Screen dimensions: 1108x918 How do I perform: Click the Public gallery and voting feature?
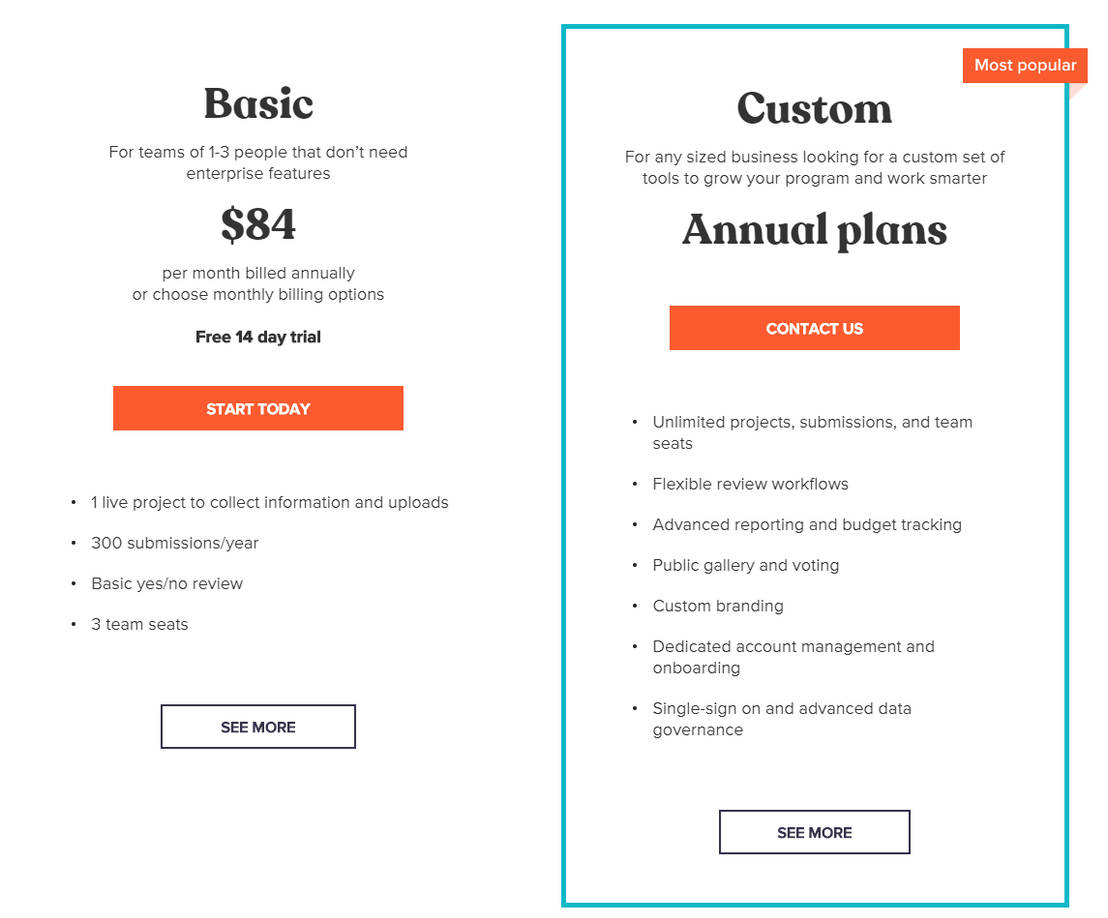pyautogui.click(x=745, y=565)
